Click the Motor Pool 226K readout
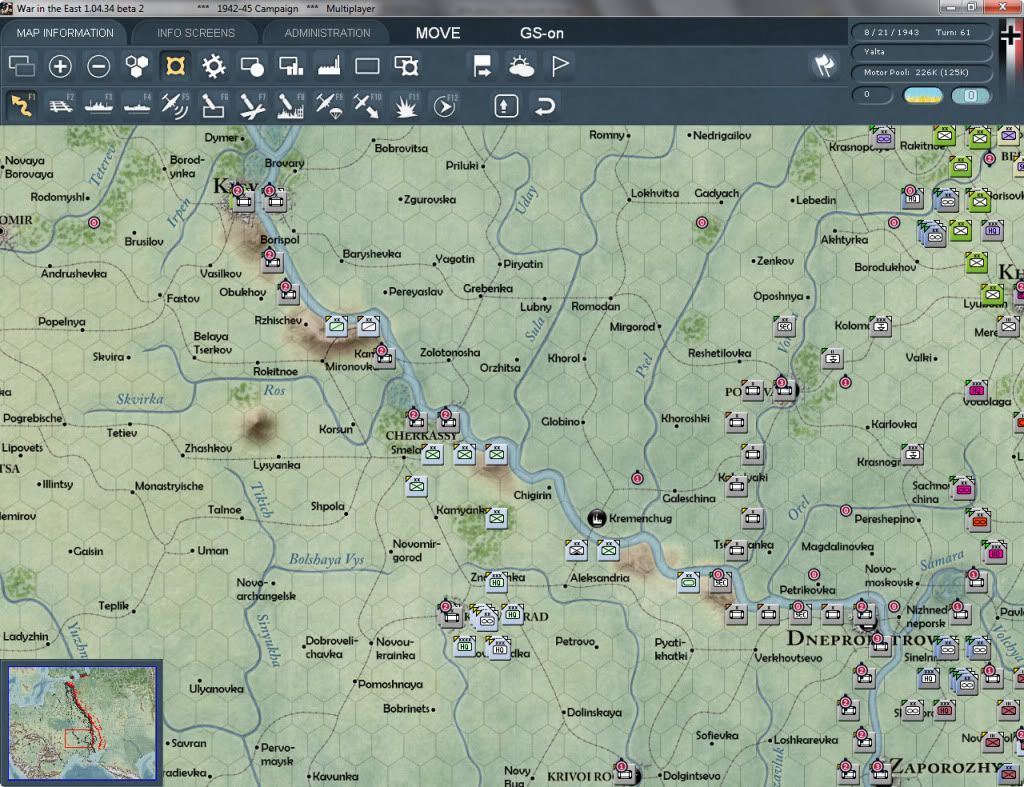Screen dimensions: 1024x787 [920, 72]
